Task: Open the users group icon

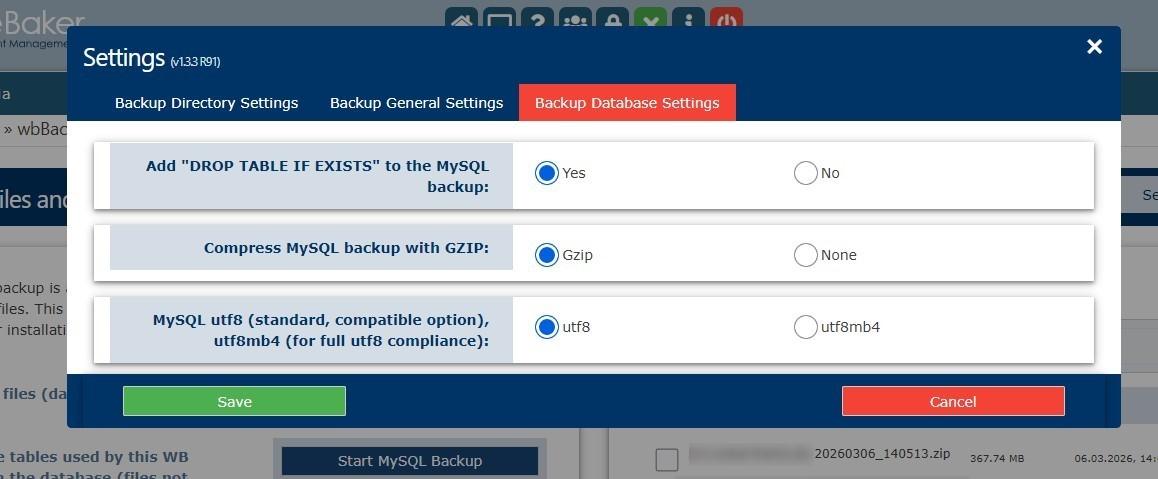Action: pos(575,19)
